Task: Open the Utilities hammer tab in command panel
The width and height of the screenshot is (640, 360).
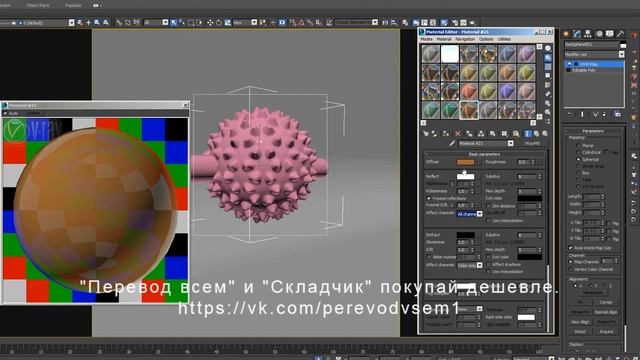Action: [620, 34]
